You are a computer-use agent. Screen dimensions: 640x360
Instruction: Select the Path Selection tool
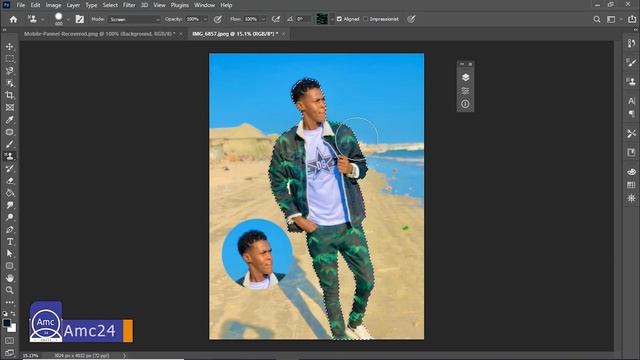[x=9, y=254]
